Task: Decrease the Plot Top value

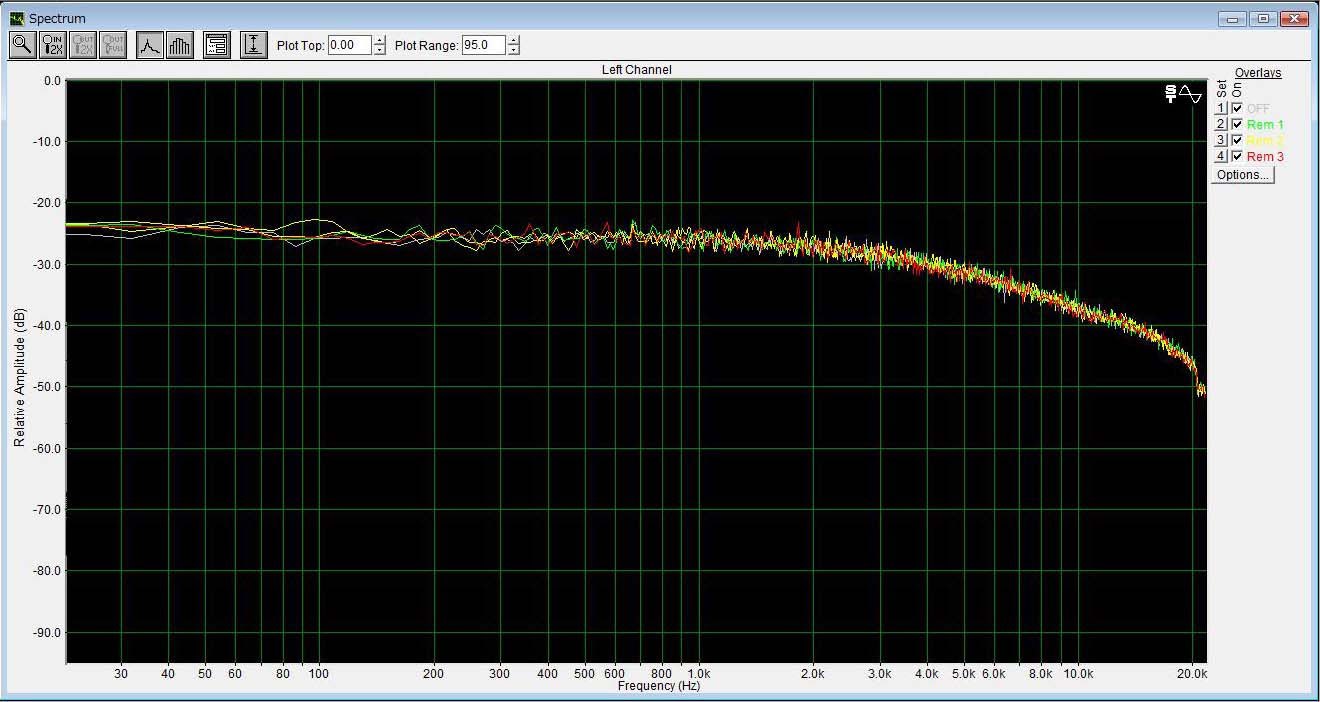Action: point(379,50)
